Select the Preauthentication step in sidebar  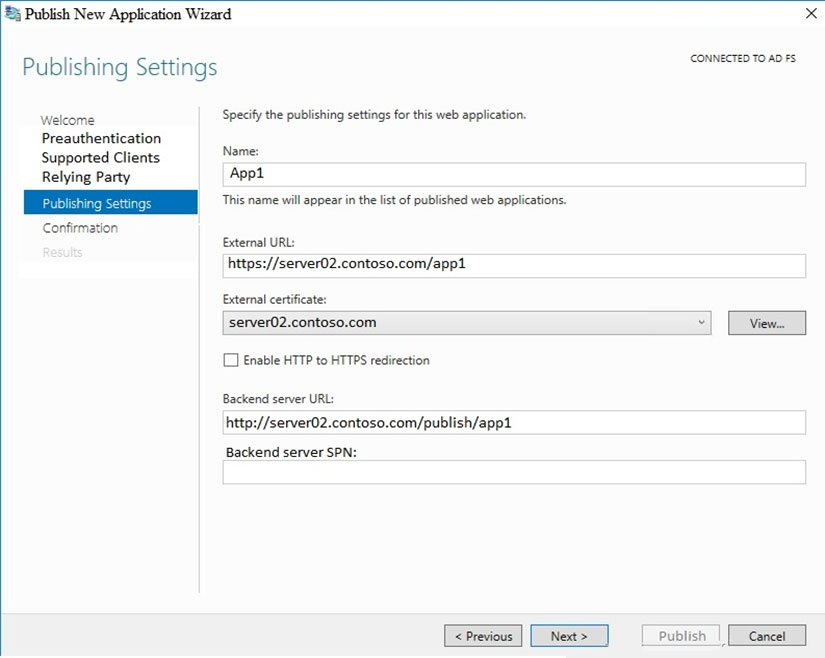(102, 138)
